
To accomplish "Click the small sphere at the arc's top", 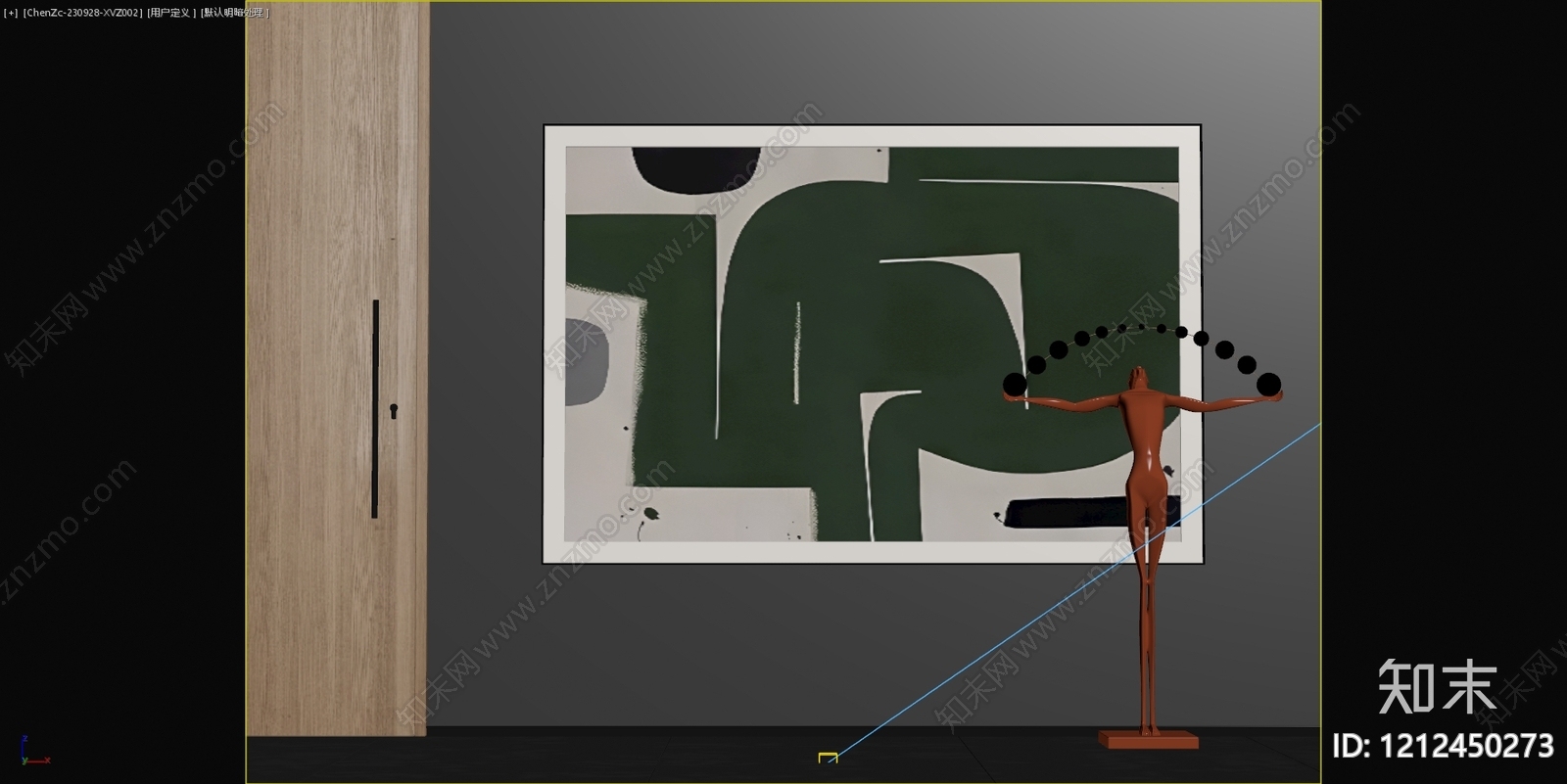I will pos(1142,326).
